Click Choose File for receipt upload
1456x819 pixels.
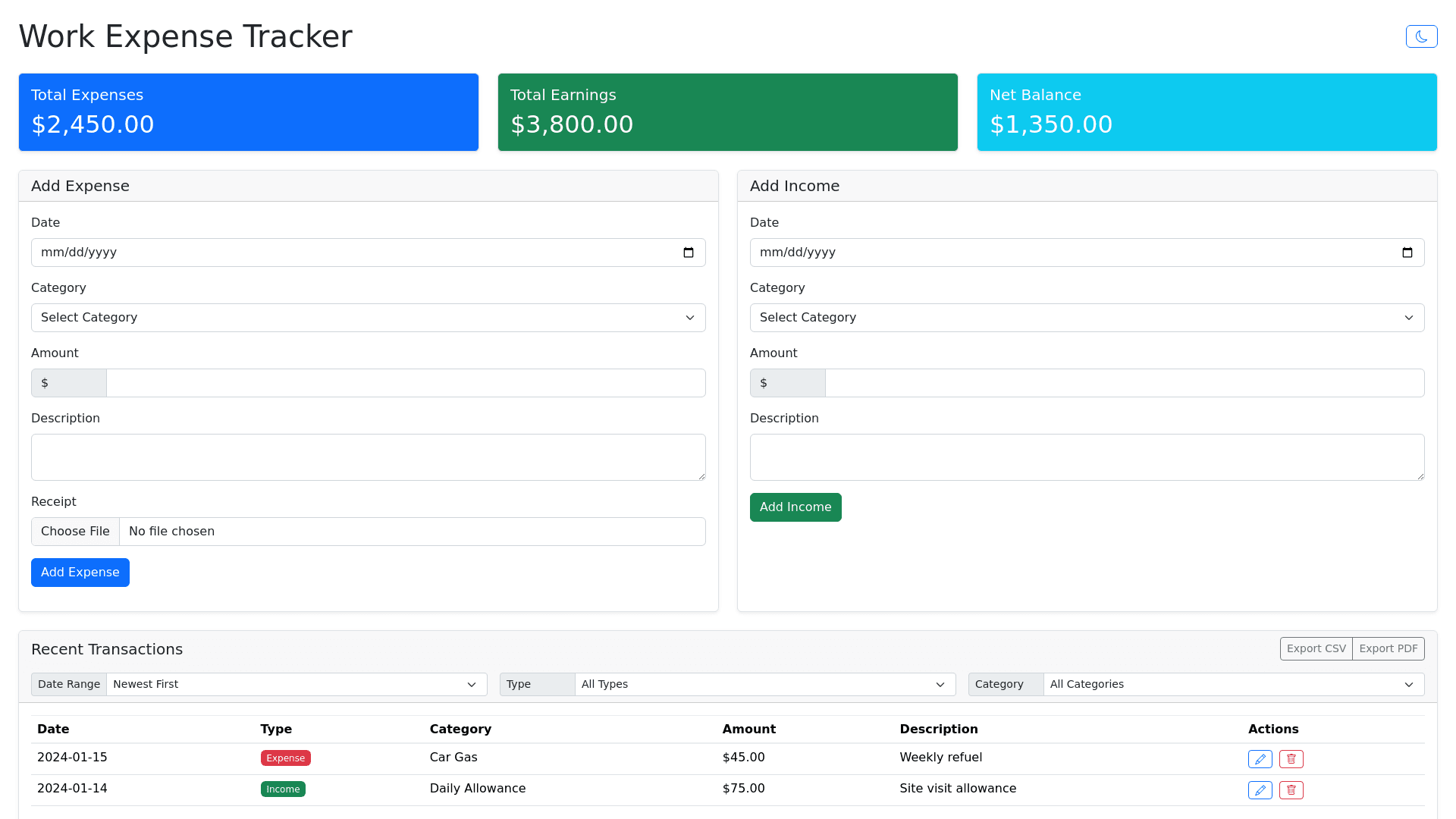click(x=75, y=532)
